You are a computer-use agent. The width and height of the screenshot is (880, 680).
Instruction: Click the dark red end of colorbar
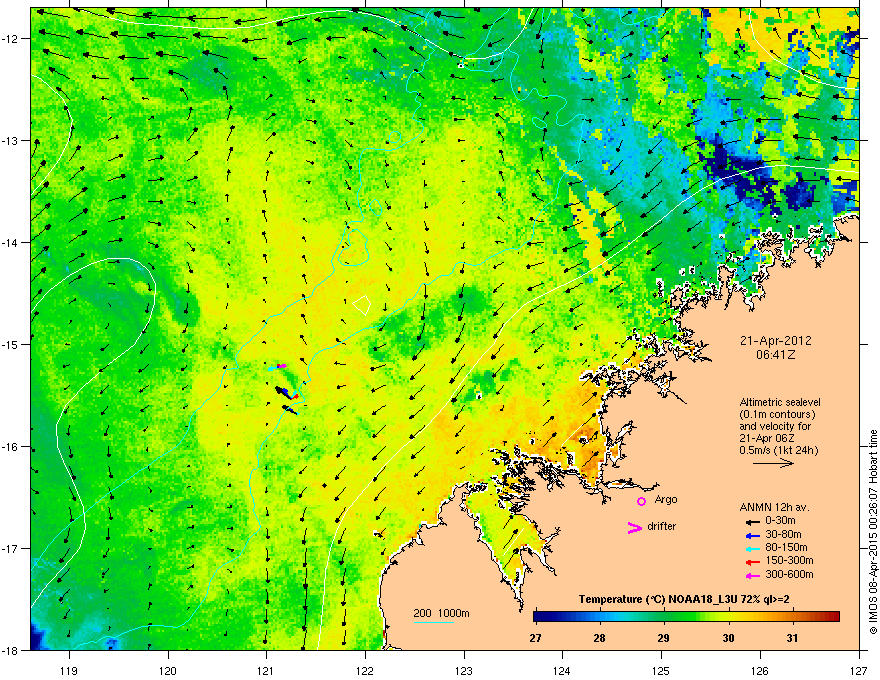835,616
